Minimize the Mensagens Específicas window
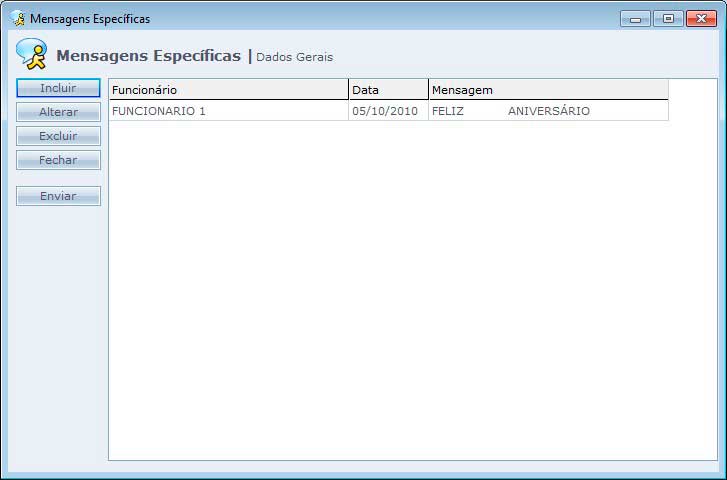 pyautogui.click(x=635, y=19)
